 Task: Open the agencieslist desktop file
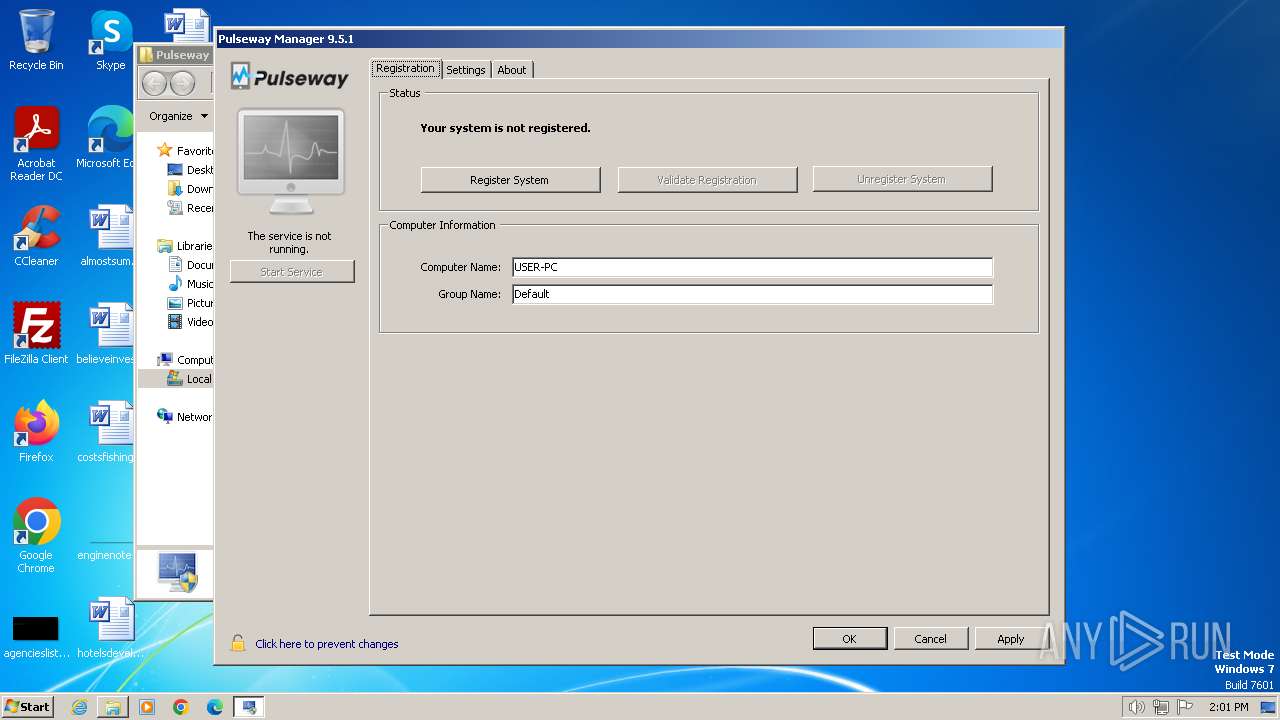coord(36,636)
